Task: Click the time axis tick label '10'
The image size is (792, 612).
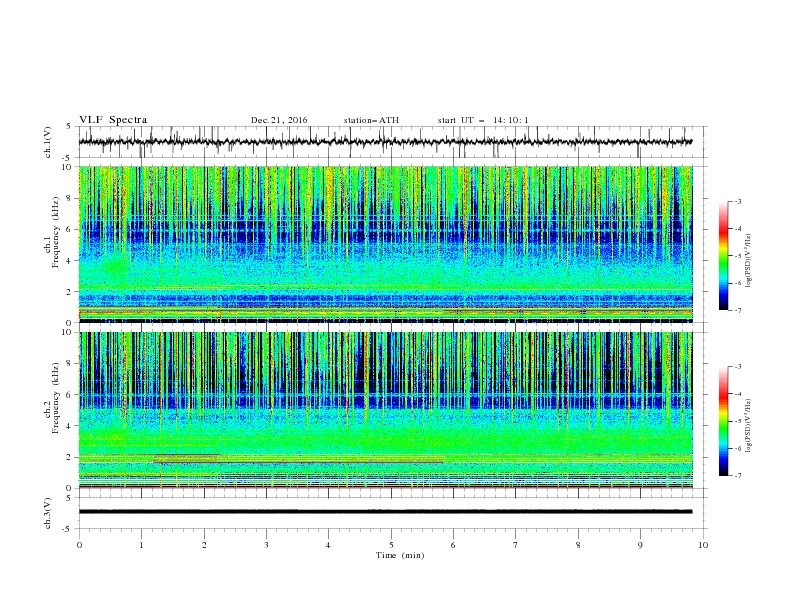Action: pyautogui.click(x=703, y=545)
